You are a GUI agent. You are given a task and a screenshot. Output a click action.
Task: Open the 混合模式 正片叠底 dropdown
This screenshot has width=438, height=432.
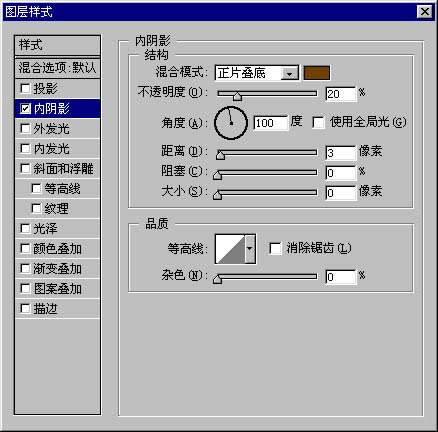(x=257, y=73)
